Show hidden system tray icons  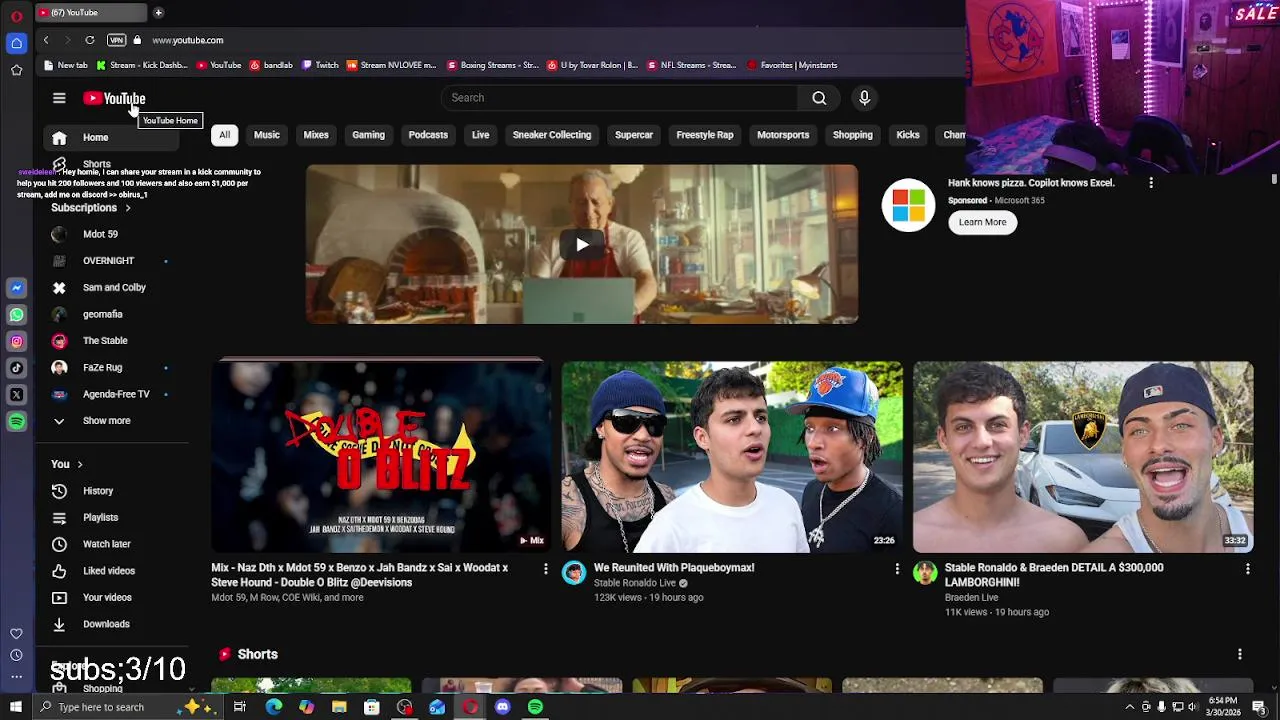pos(1130,707)
